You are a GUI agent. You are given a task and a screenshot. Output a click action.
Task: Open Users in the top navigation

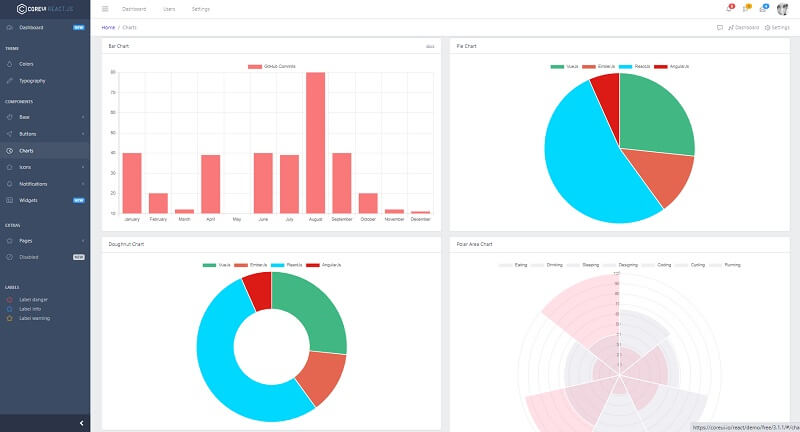point(169,9)
